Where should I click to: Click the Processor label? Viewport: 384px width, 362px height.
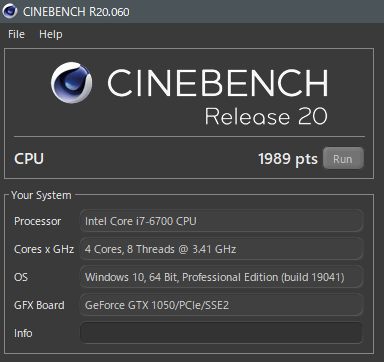coord(38,221)
